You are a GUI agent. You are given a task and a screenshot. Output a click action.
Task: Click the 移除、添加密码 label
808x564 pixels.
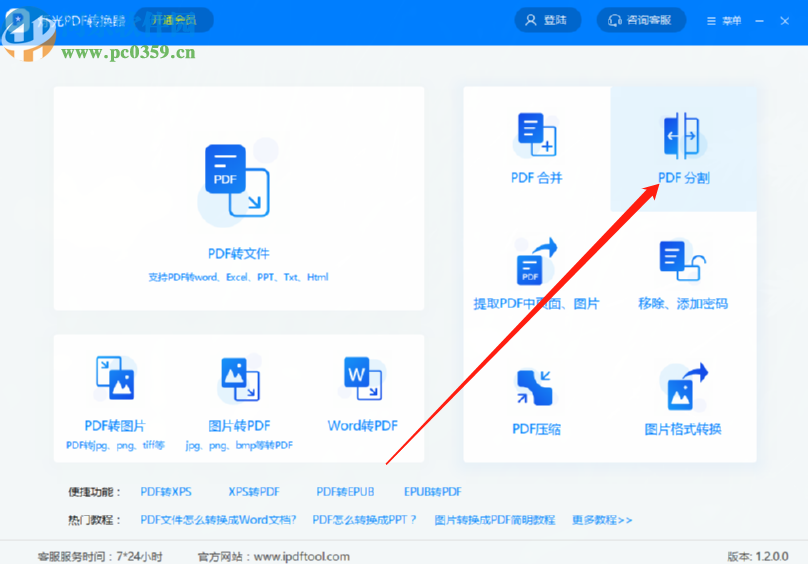[x=683, y=304]
